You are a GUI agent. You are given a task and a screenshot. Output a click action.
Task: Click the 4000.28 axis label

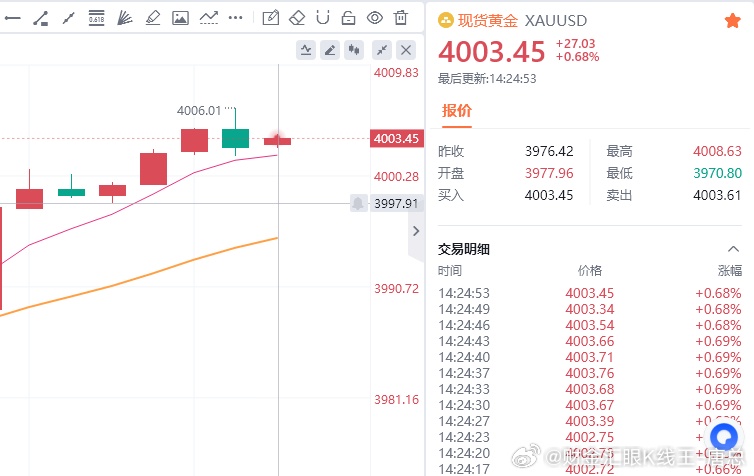click(x=396, y=177)
